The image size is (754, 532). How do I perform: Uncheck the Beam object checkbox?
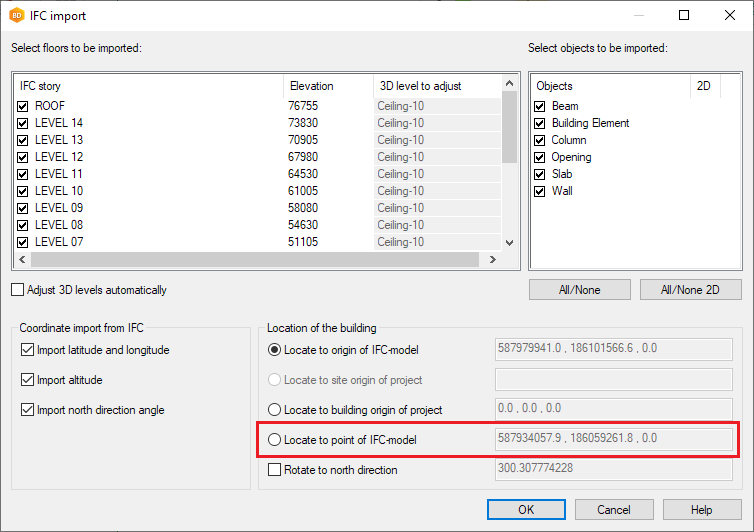(x=540, y=106)
